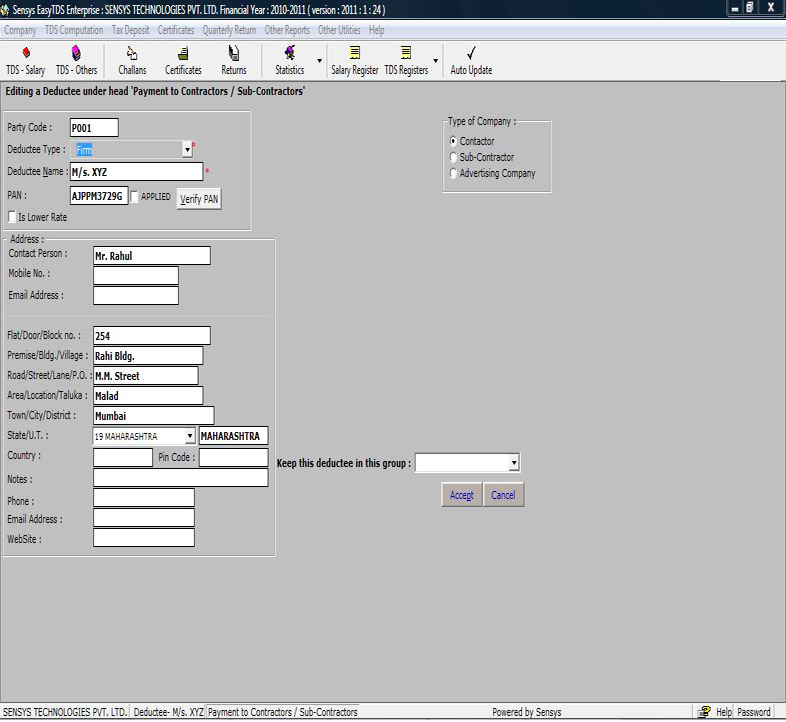The height and width of the screenshot is (722, 786).
Task: Click 'SENSYS TECHNOLOGIES PVT. LTD.' status bar entry
Action: click(x=65, y=712)
